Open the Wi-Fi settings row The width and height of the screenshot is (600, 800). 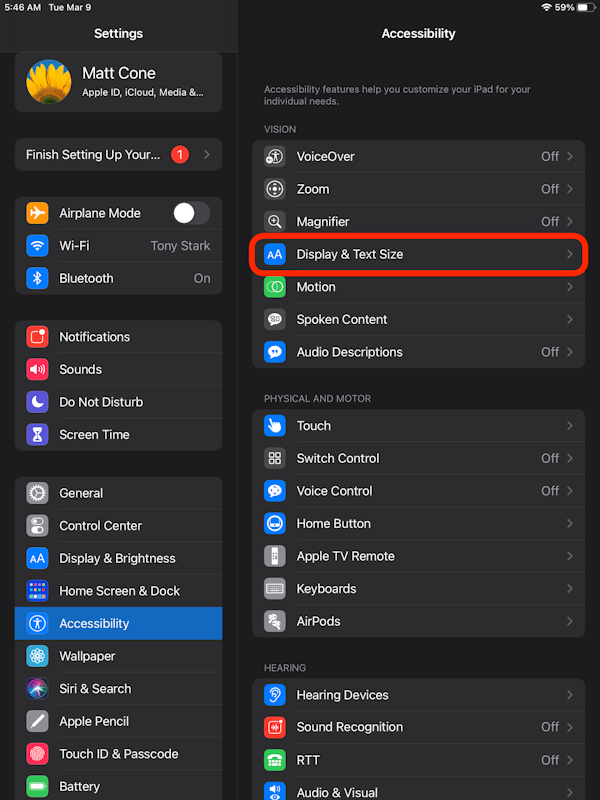click(x=118, y=245)
